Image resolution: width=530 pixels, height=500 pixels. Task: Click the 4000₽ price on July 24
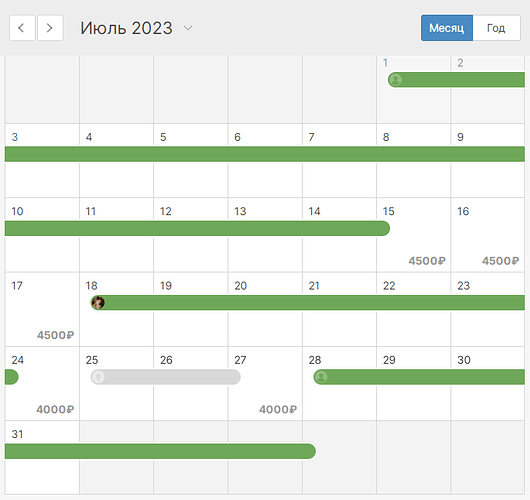55,410
